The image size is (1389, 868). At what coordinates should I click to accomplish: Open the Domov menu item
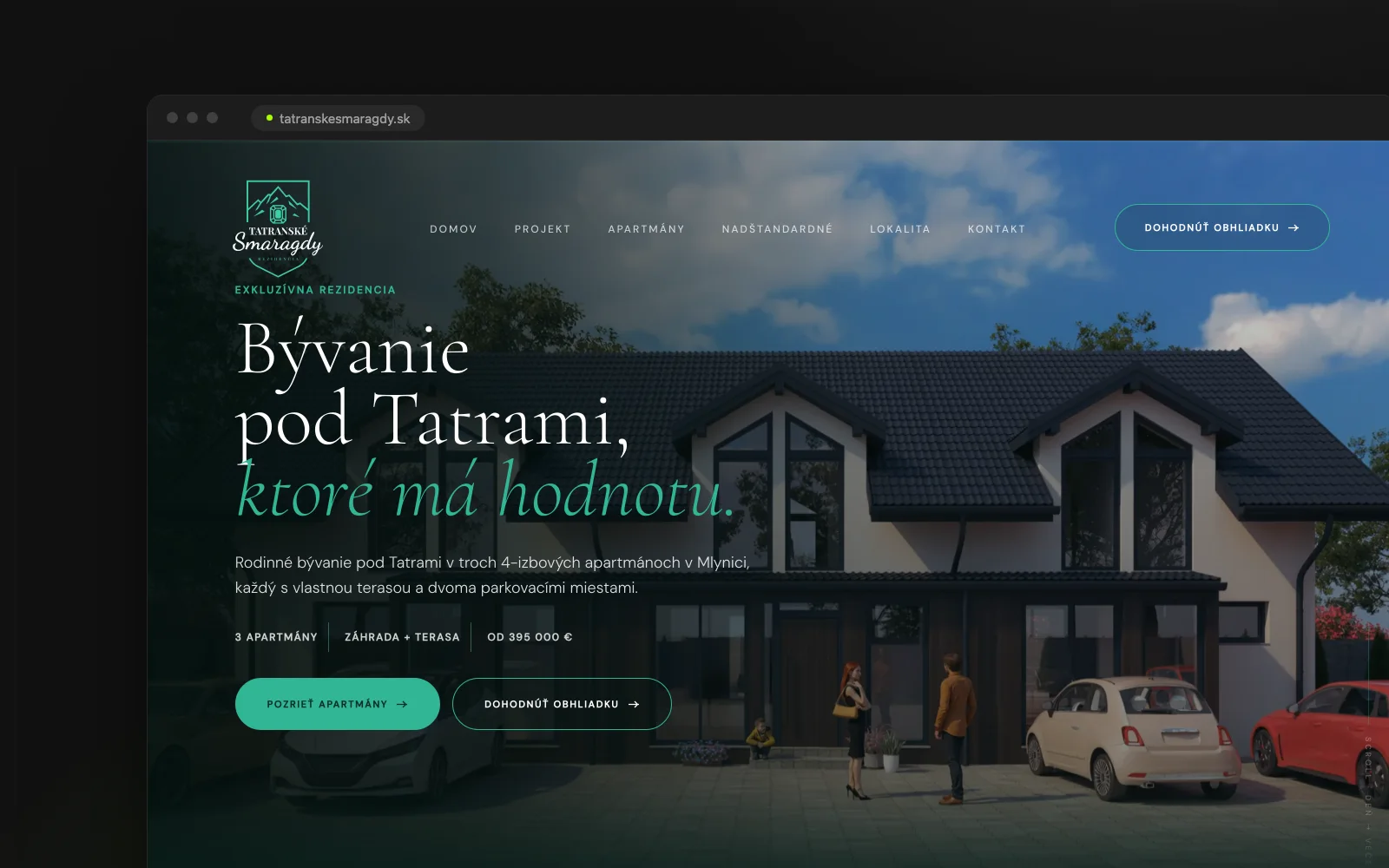tap(453, 229)
